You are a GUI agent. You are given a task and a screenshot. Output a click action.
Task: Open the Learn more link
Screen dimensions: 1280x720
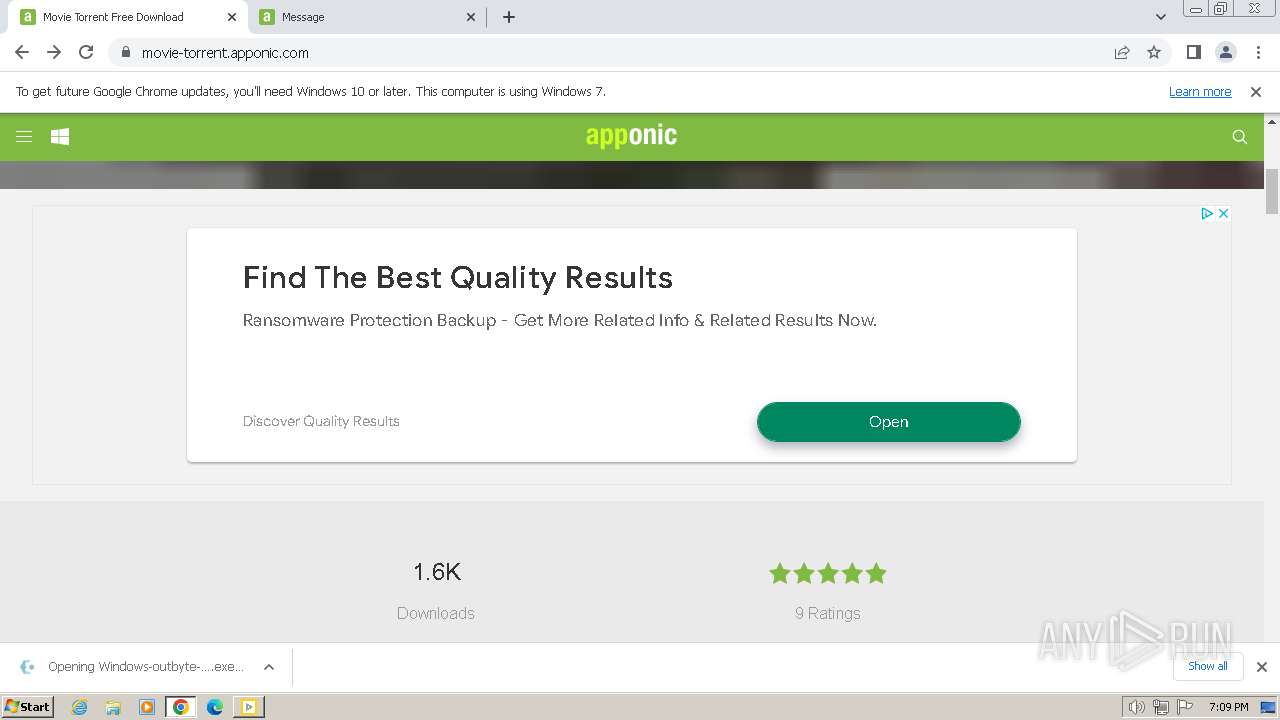1200,92
